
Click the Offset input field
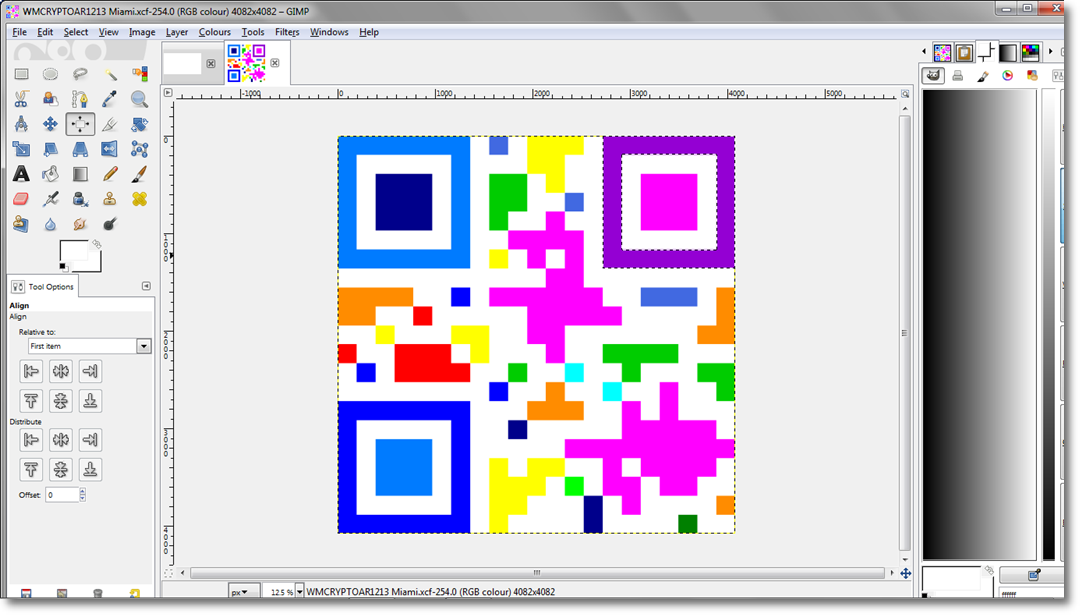(x=62, y=494)
